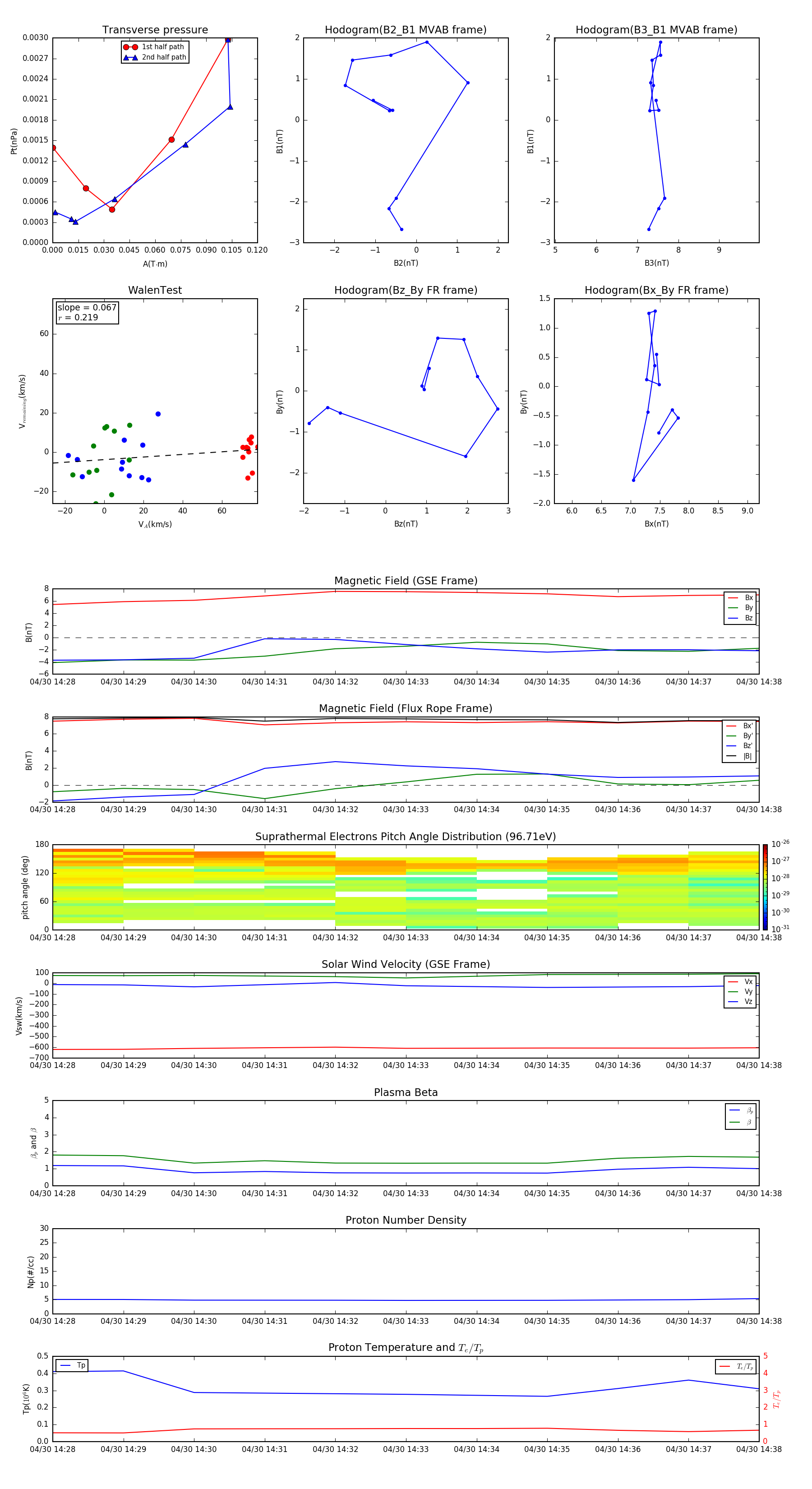
Task: Click the "Magnetic Field (GSE Frame)" title
Action: pyautogui.click(x=406, y=580)
